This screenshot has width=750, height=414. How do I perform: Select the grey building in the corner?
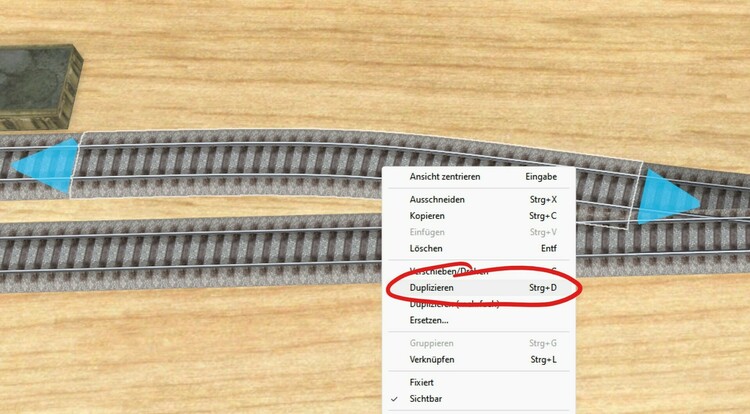coord(38,86)
